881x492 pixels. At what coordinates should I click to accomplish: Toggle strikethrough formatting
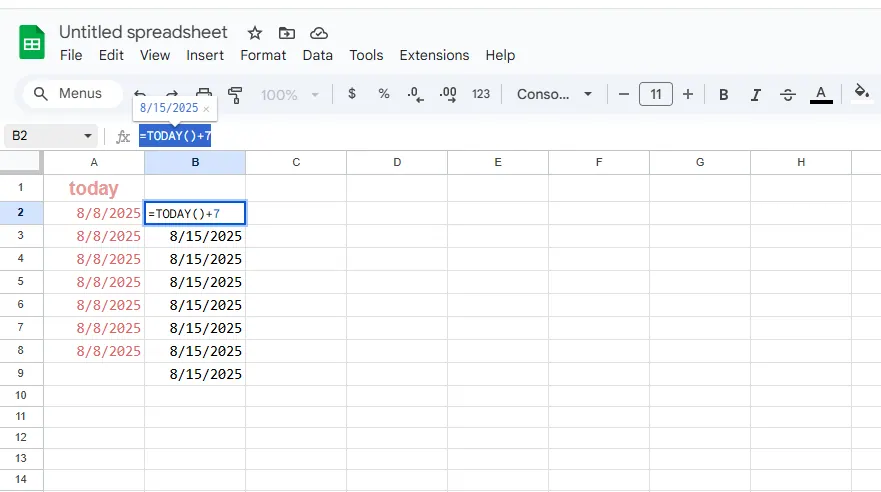pyautogui.click(x=788, y=94)
